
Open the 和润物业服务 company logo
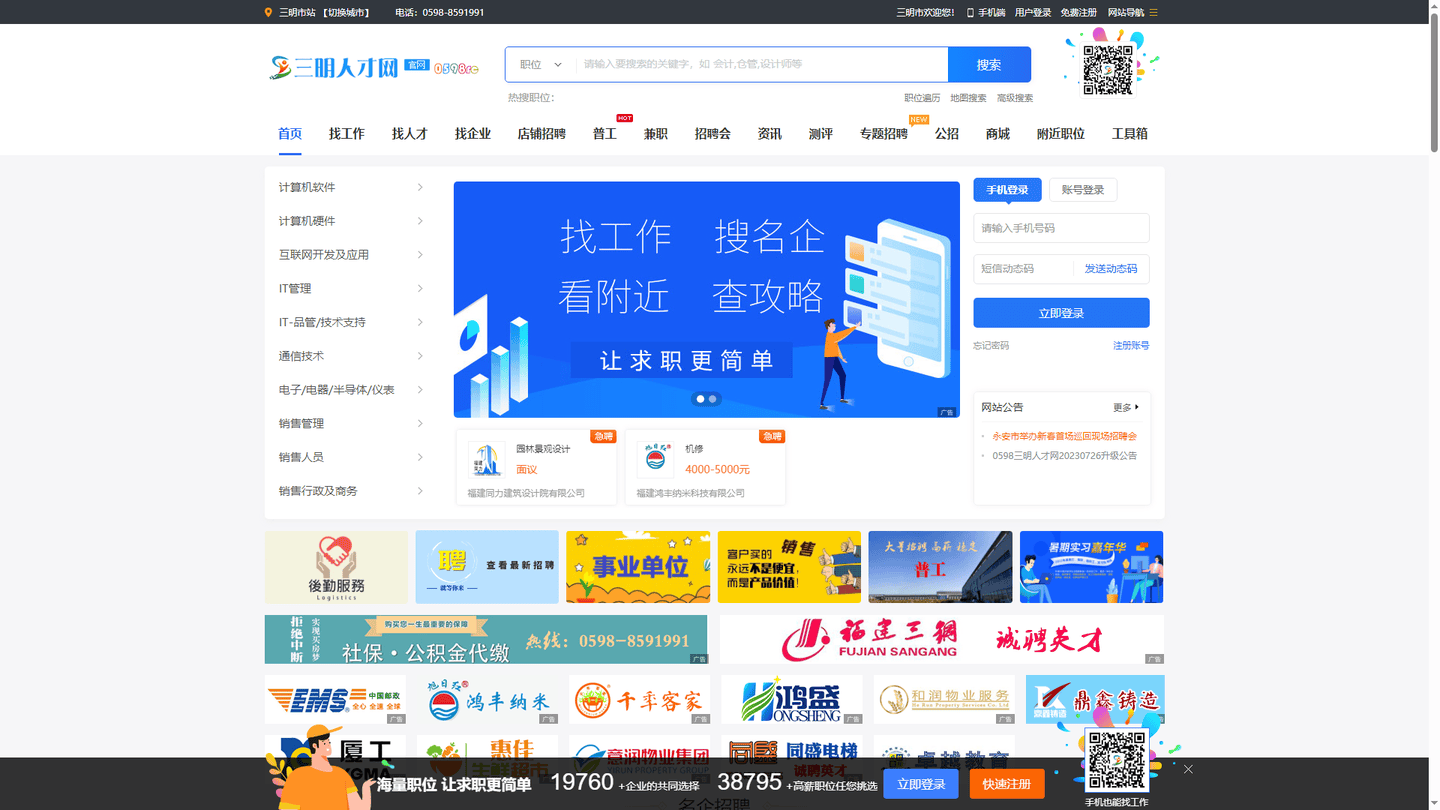(944, 700)
